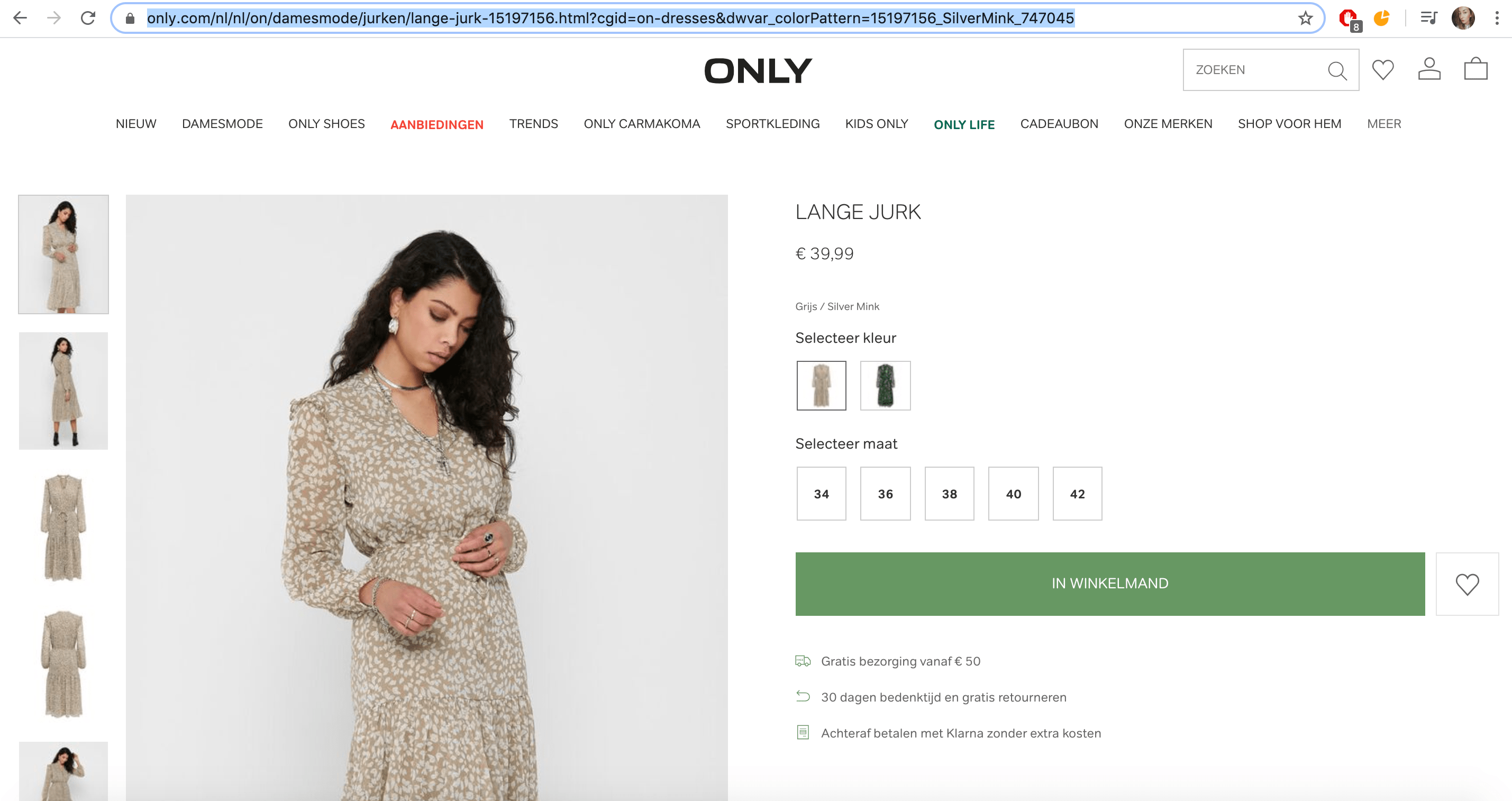The width and height of the screenshot is (1512, 801).
Task: Click the search magnifier icon
Action: tap(1336, 70)
